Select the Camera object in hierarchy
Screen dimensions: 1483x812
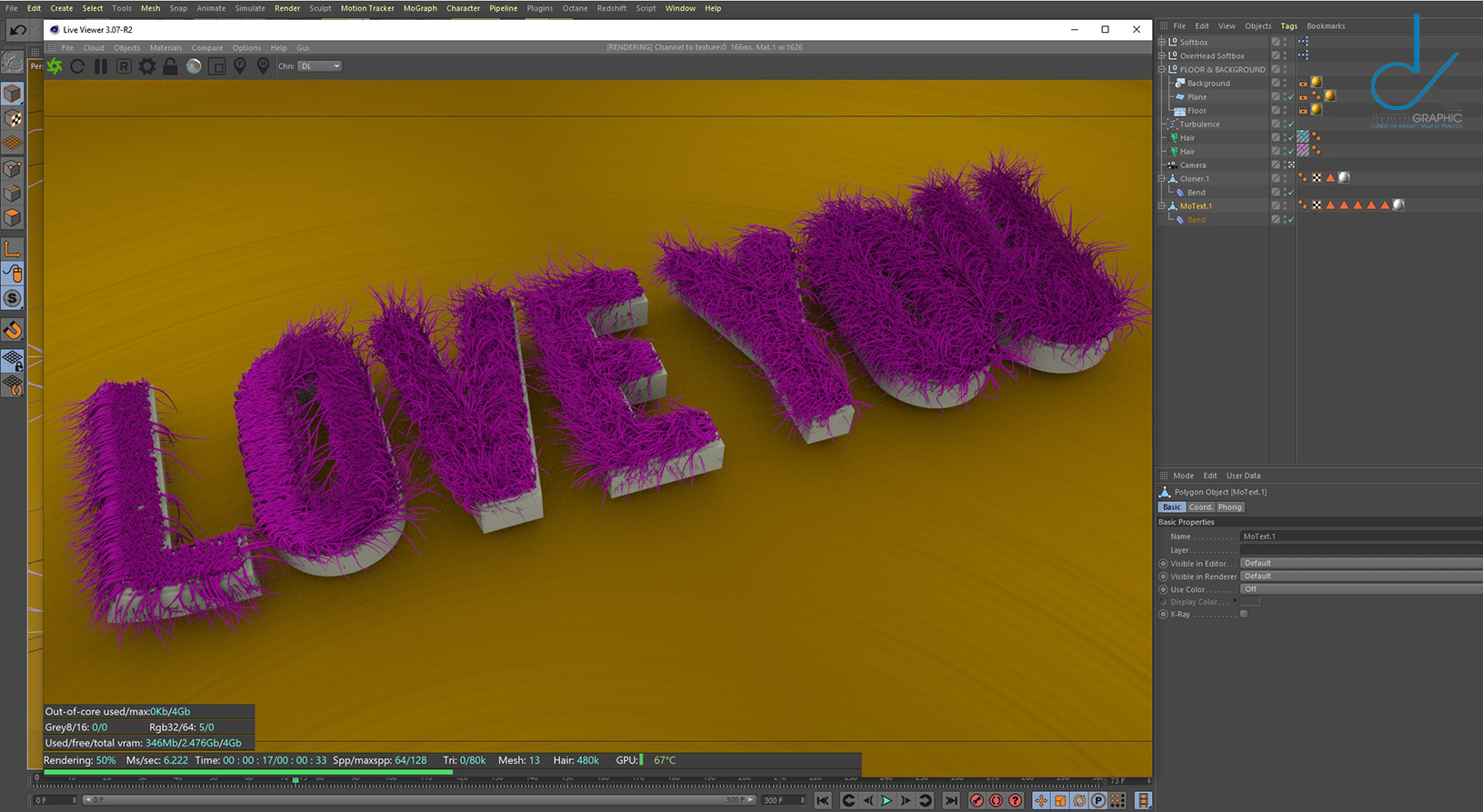point(1192,165)
